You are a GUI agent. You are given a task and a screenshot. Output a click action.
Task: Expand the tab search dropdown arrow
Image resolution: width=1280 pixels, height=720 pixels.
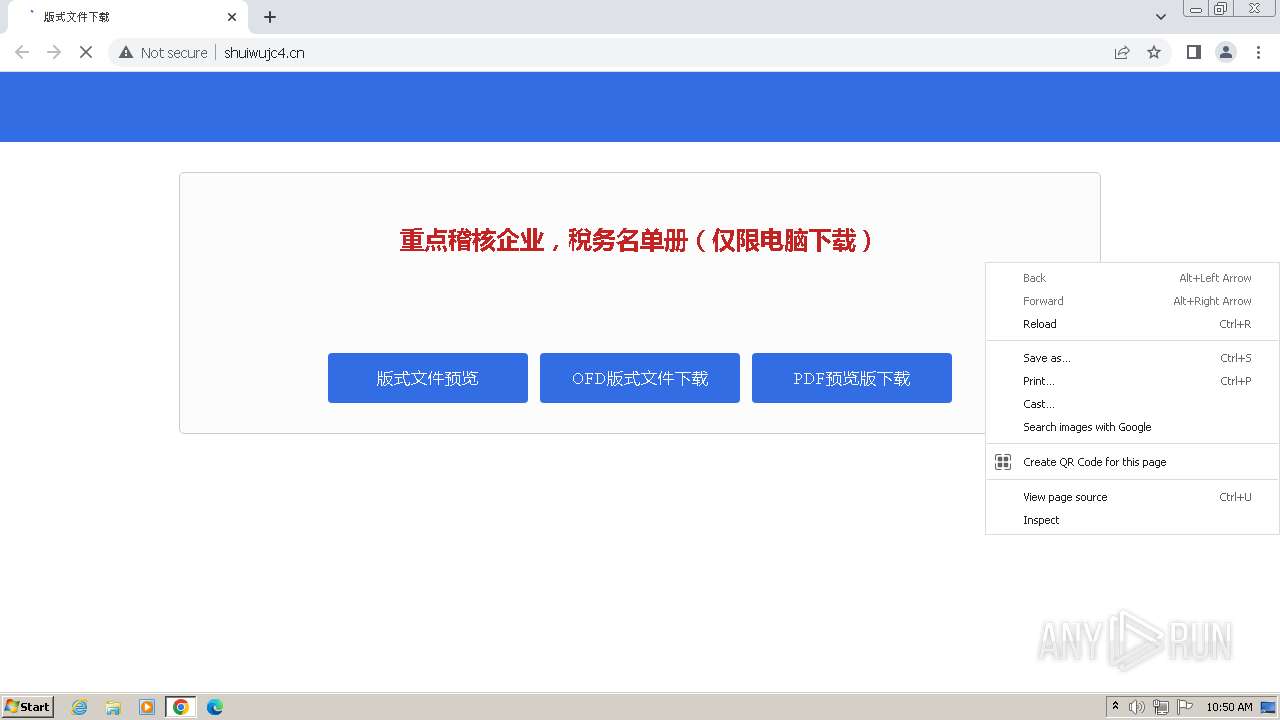coord(1161,17)
